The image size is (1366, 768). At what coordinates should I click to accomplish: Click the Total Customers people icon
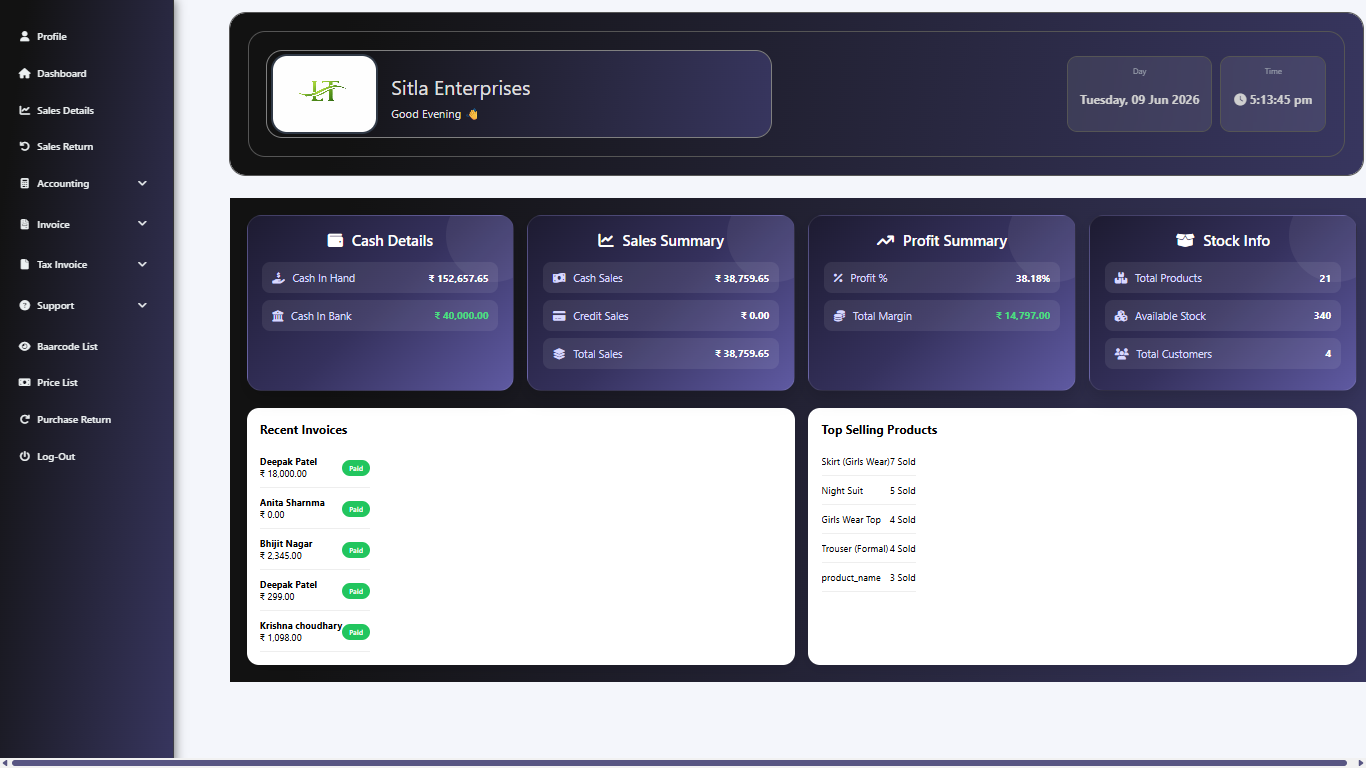click(1121, 354)
